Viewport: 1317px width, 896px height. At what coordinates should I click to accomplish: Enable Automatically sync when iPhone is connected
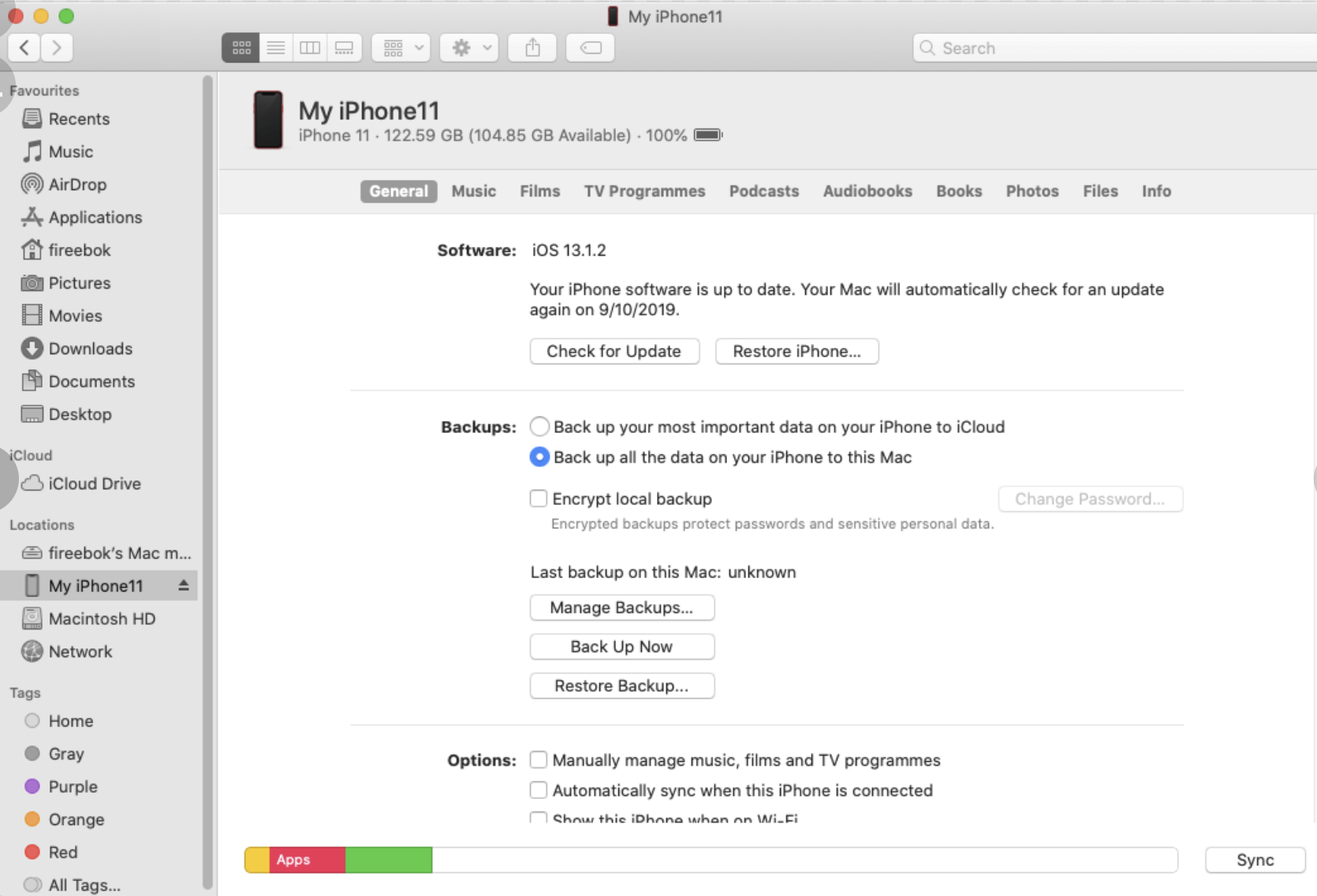click(539, 790)
